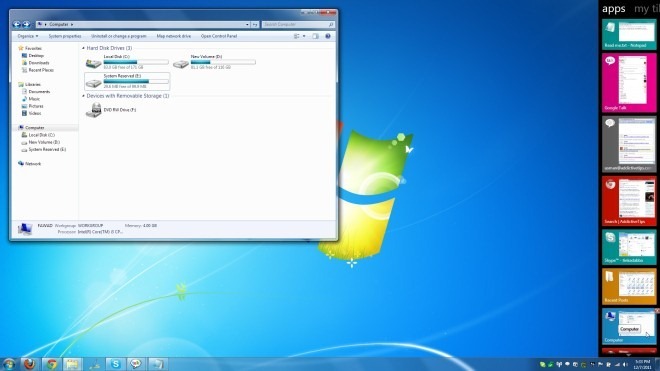Switch to the apps tab in sidebar
Image resolution: width=660 pixels, height=371 pixels.
(613, 9)
